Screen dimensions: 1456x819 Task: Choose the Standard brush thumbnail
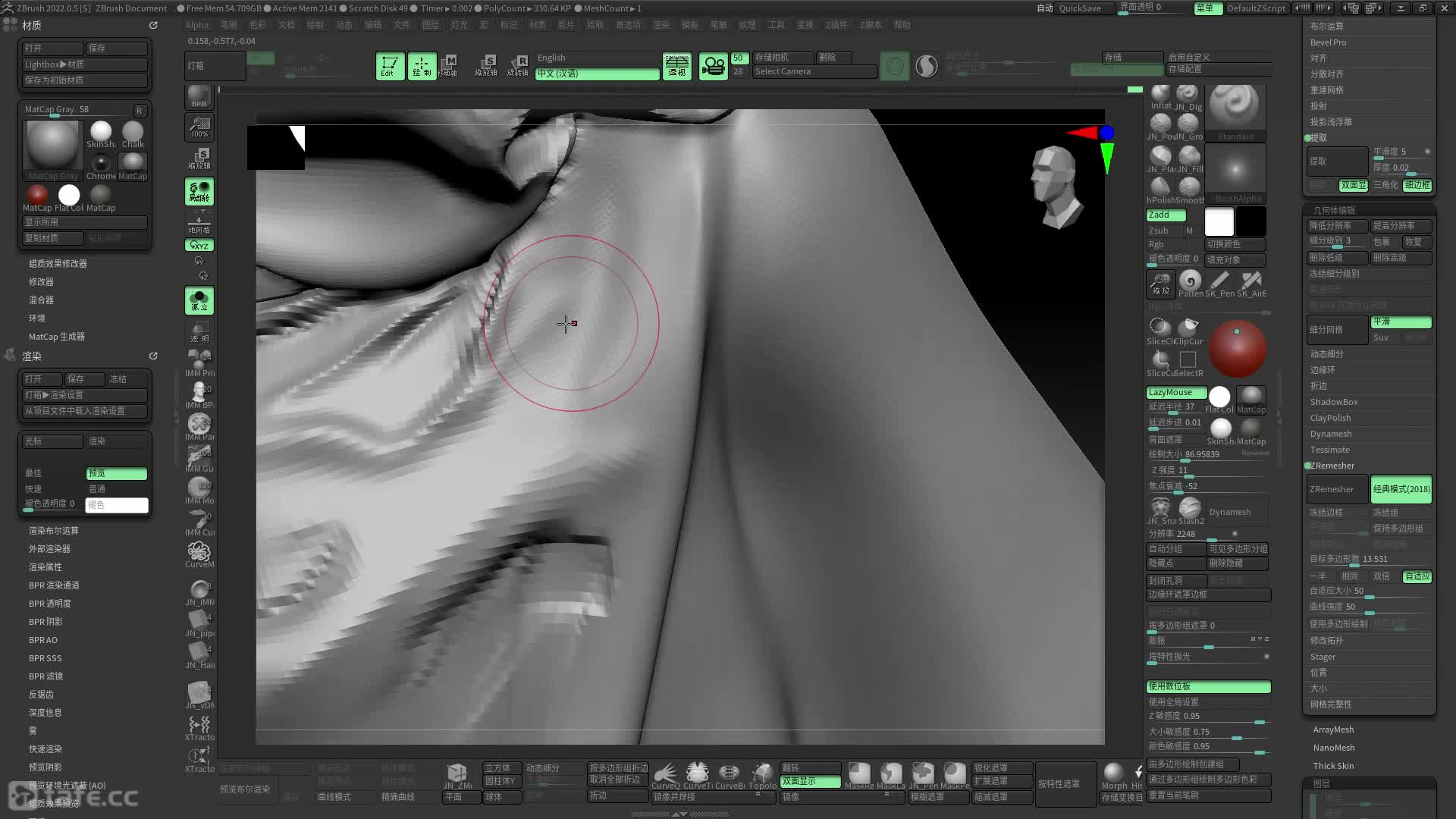point(1235,112)
